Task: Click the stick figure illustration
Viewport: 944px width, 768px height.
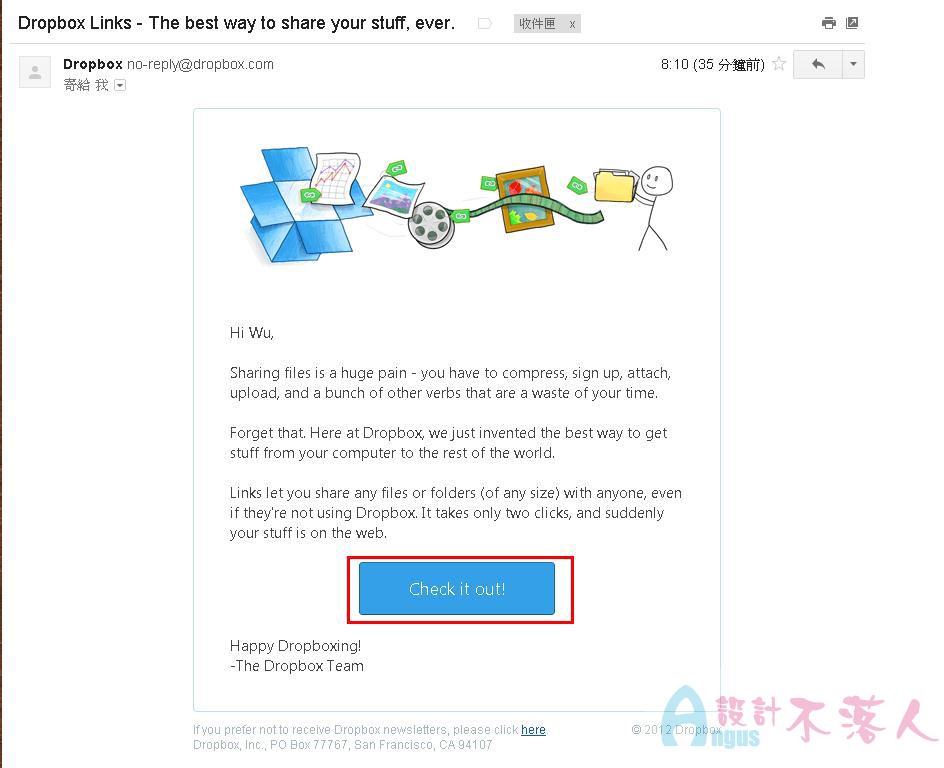Action: (654, 208)
